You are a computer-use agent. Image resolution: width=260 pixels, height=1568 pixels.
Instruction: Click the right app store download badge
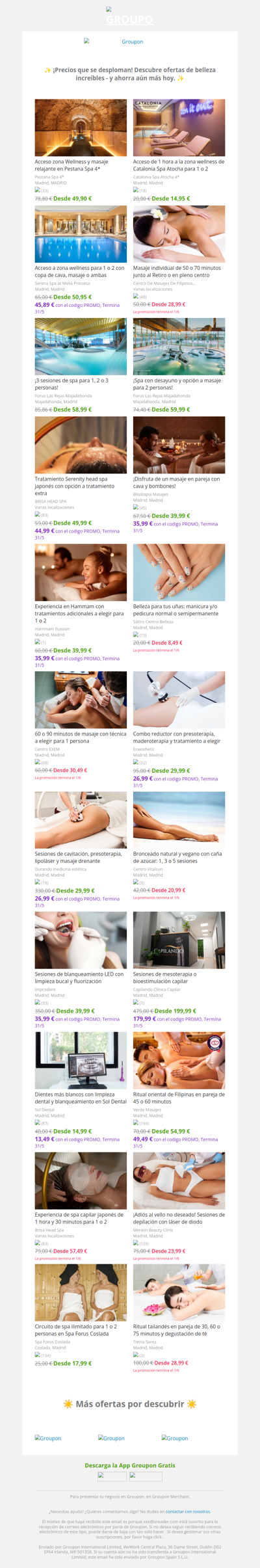[146, 1476]
